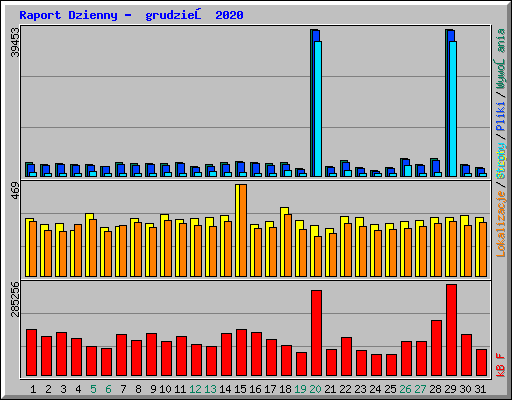This screenshot has height=400, width=512.
Task: Click day label 1 on the axis
Action: coord(33,389)
